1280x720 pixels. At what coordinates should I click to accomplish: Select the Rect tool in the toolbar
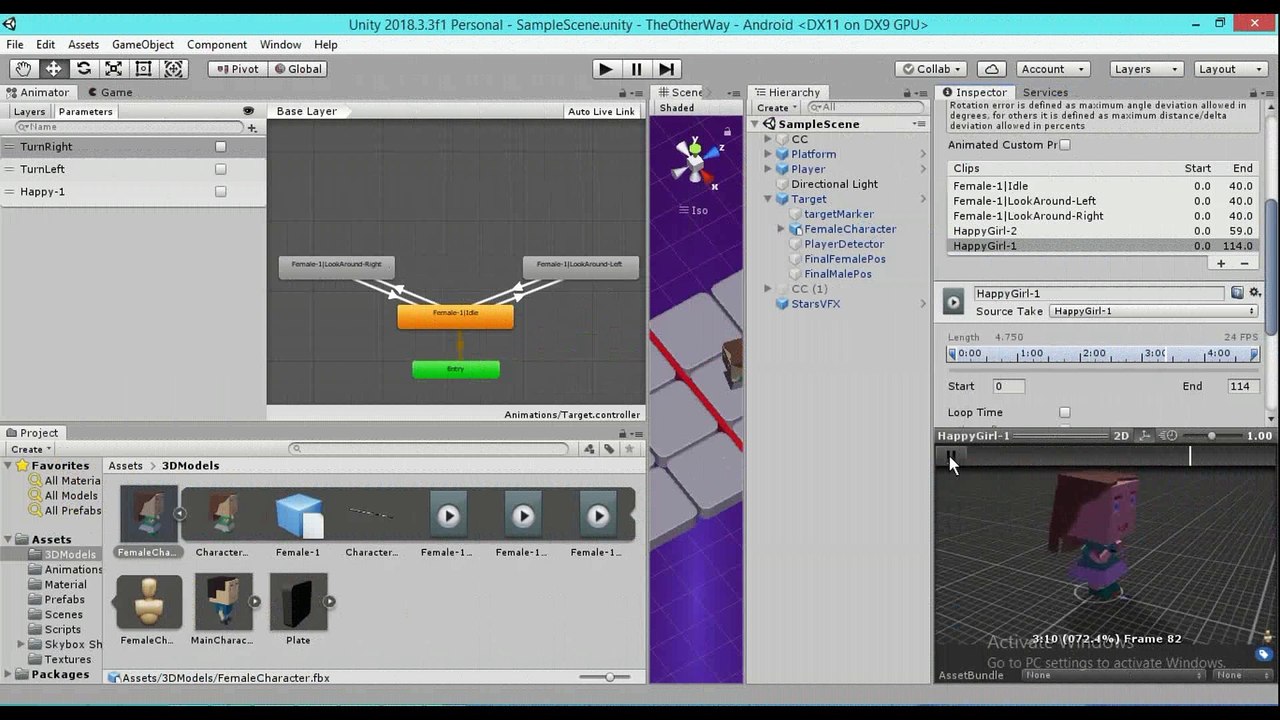(143, 69)
